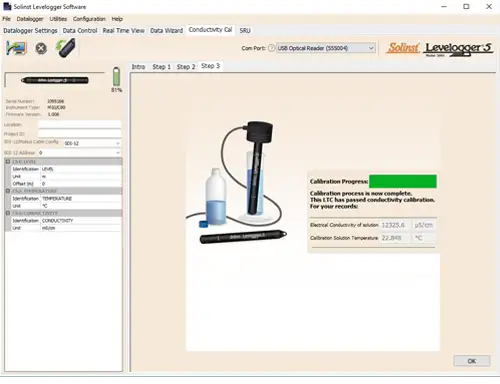
Task: Collapse the Ch2 Temperature section
Action: (x=8, y=191)
